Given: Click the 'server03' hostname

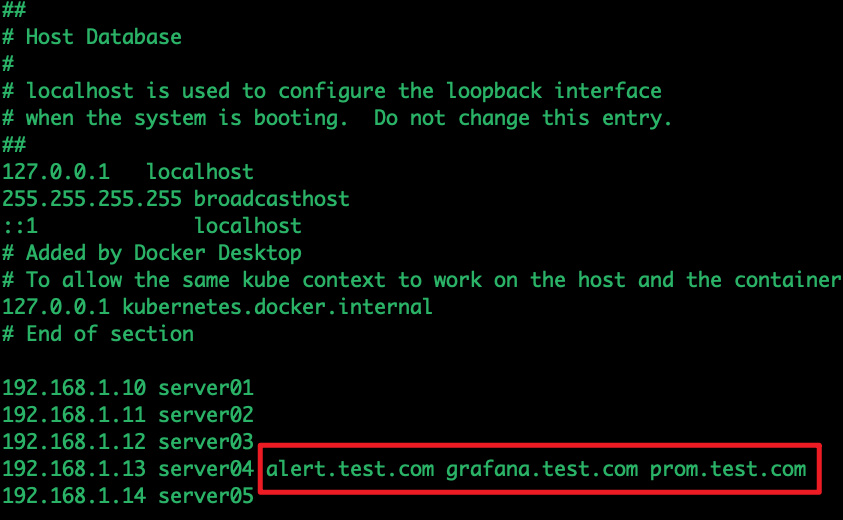Looking at the screenshot, I should (x=206, y=441).
